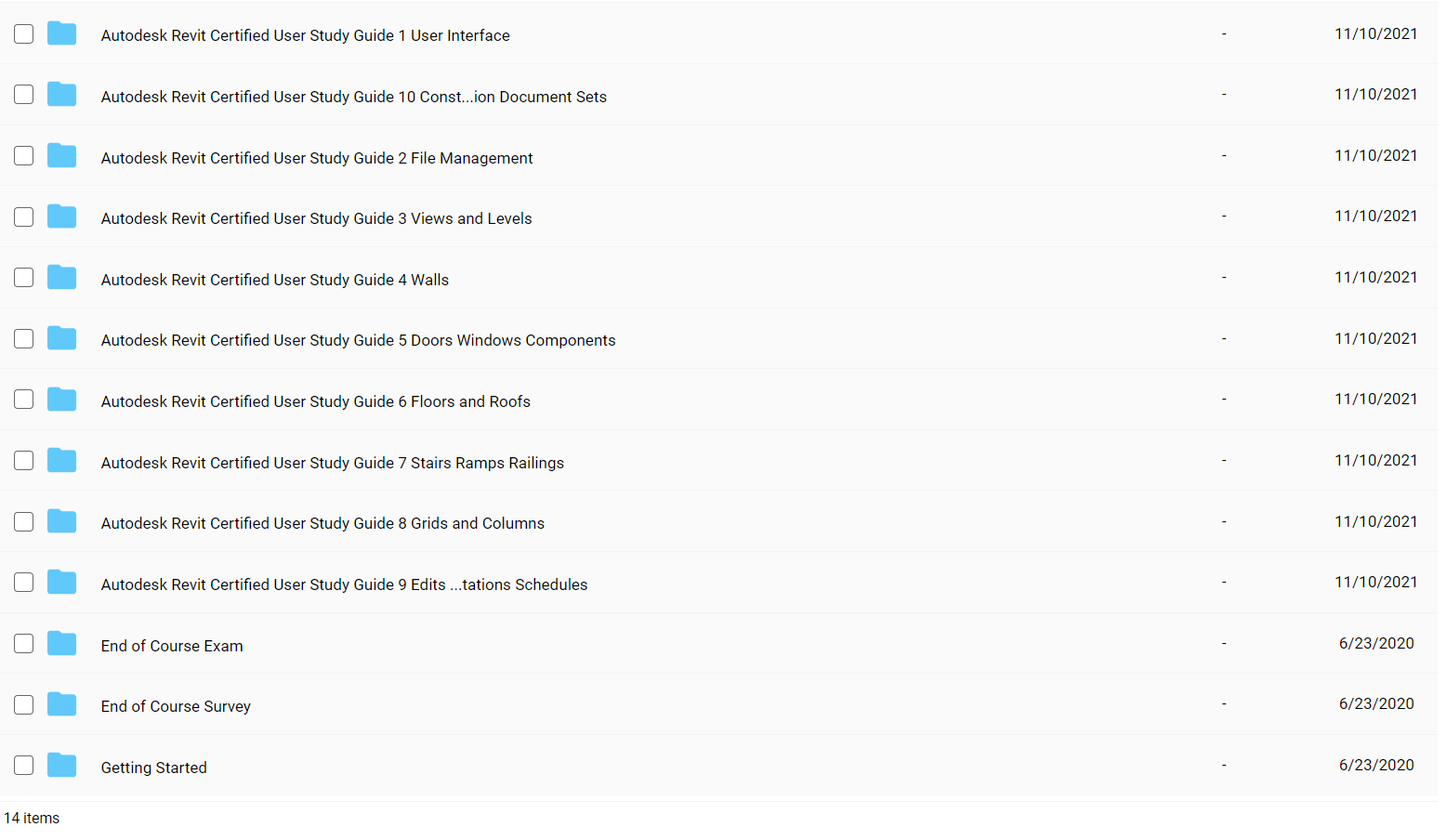Viewport: 1447px width, 840px height.
Task: Tick checkbox for Study Guide 5 Doors Windows Components
Action: pyautogui.click(x=24, y=339)
